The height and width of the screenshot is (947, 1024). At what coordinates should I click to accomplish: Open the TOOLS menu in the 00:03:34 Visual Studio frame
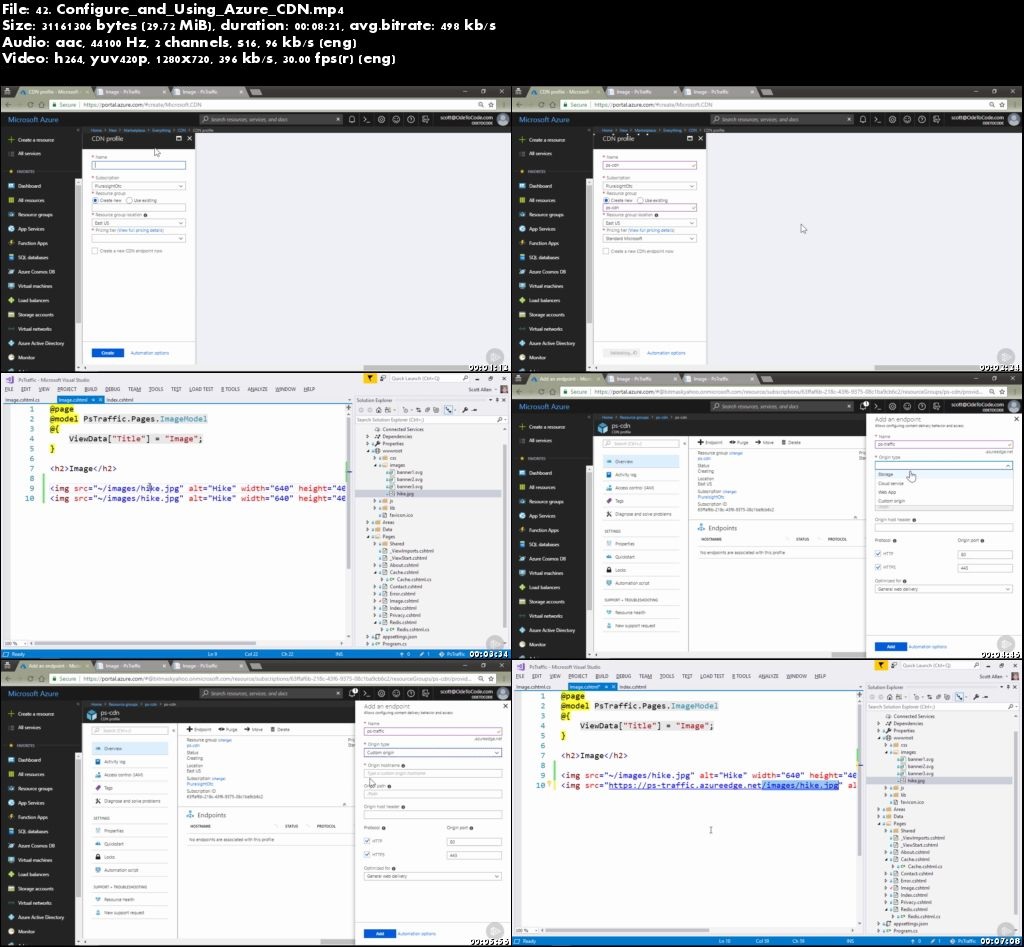point(156,389)
